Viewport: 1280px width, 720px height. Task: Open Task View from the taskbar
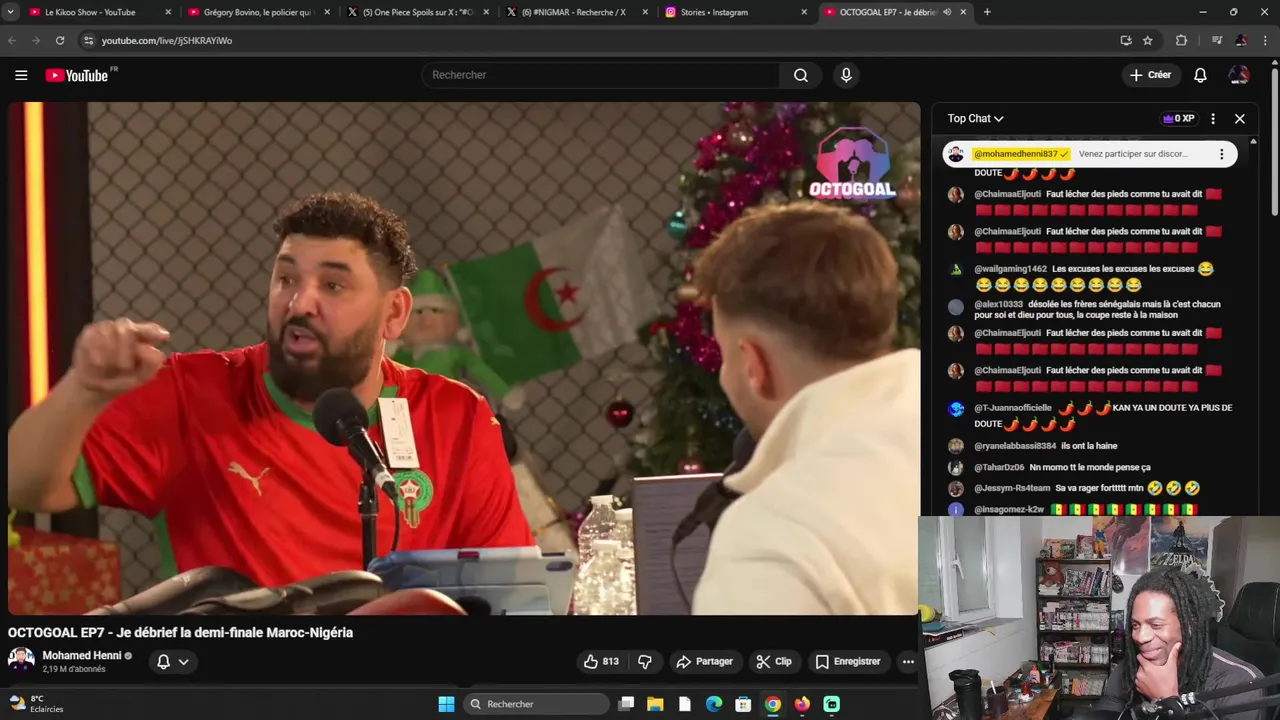tap(626, 704)
